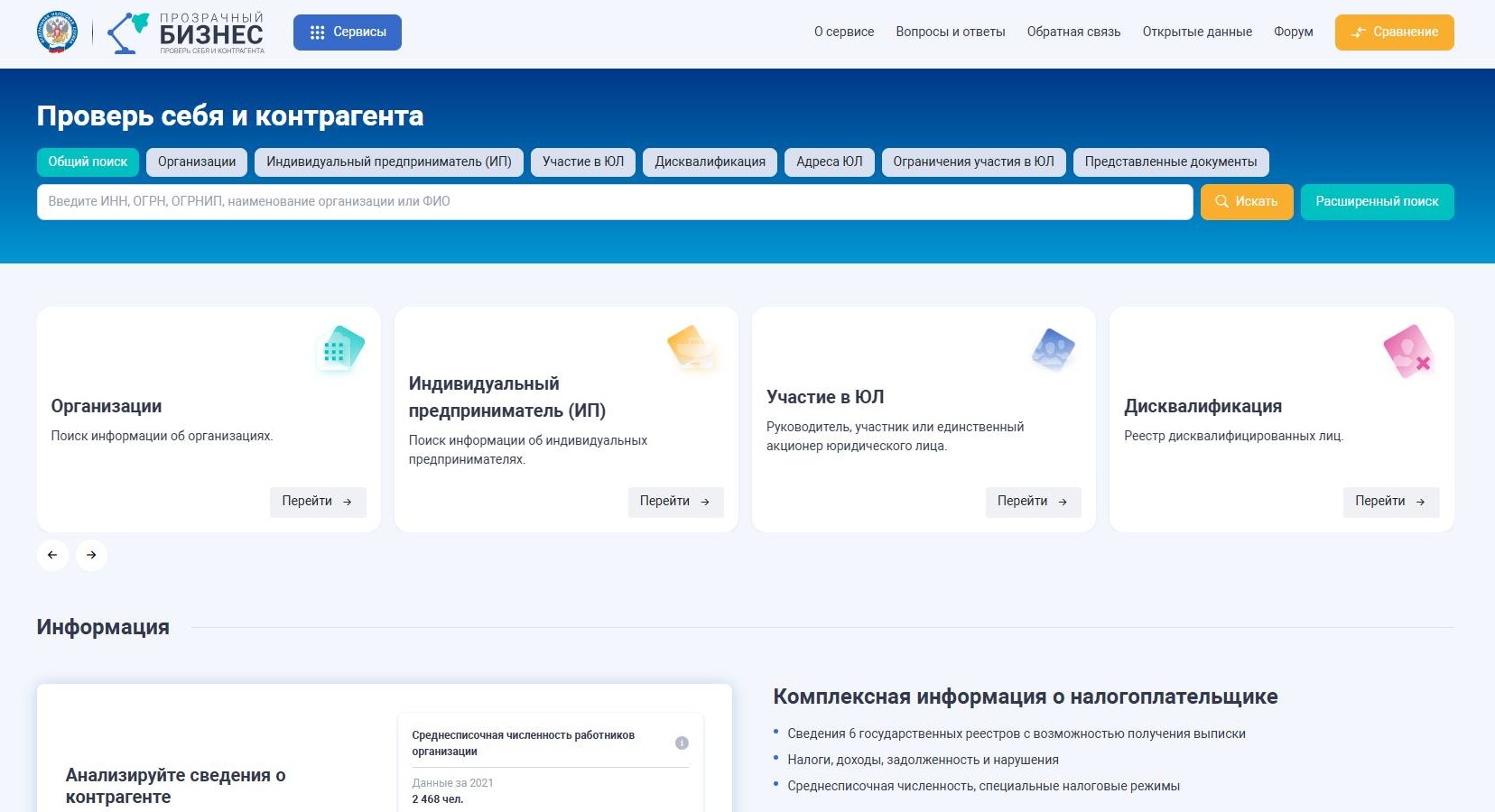
Task: Click the right carousel arrow below cards
Action: coord(91,555)
